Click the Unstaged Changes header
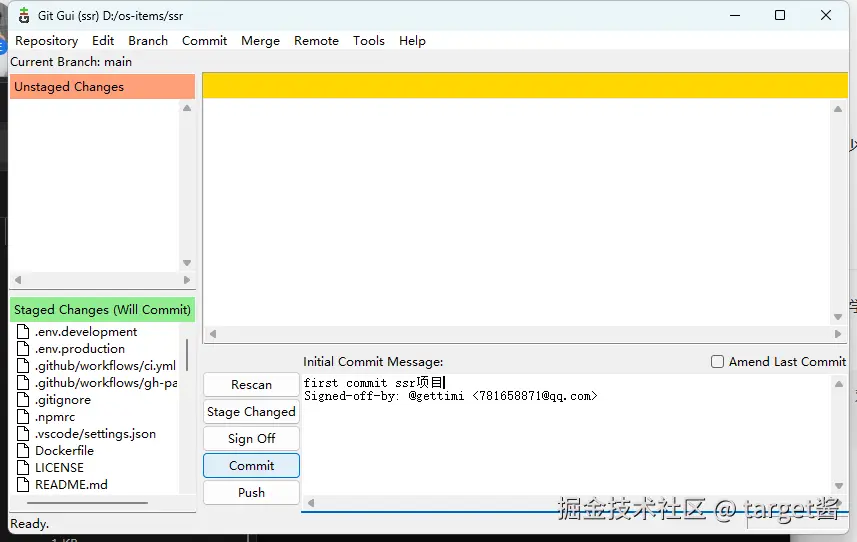857x542 pixels. pyautogui.click(x=102, y=86)
